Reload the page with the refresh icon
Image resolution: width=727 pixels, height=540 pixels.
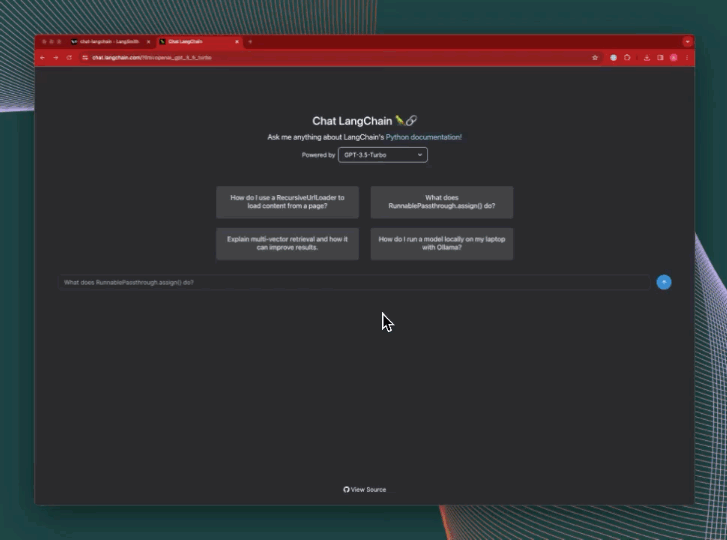point(69,57)
